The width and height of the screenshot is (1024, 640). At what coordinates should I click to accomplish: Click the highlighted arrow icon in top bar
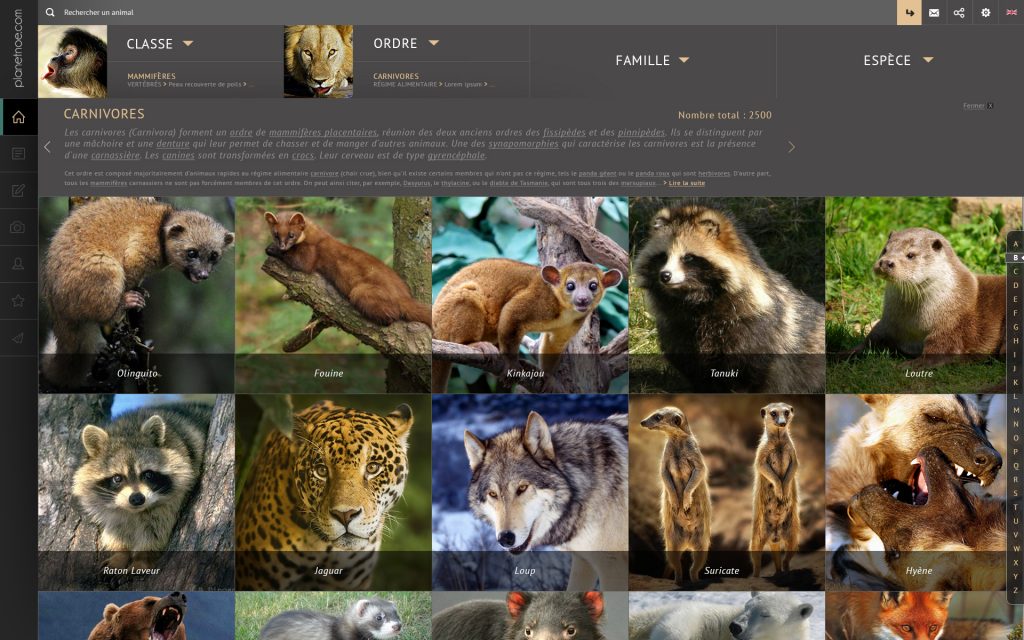click(x=909, y=12)
